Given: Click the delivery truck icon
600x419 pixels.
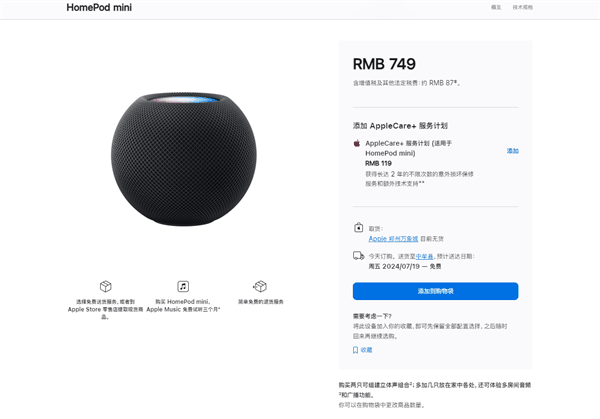Looking at the screenshot, I should pos(358,256).
